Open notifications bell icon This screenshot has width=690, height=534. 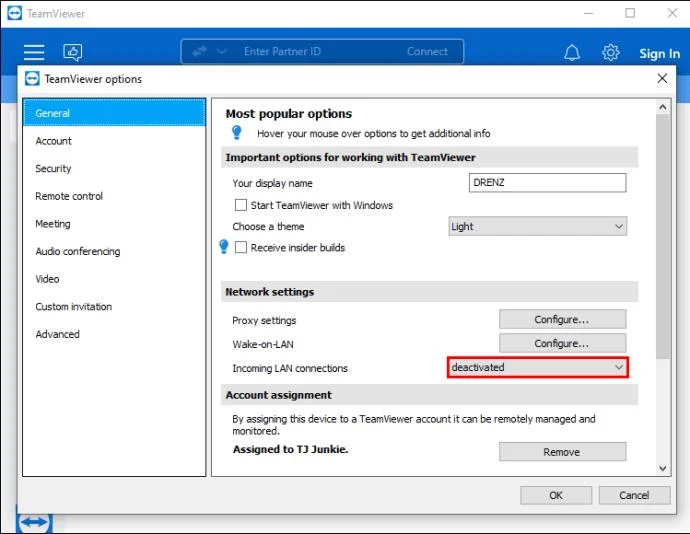(572, 53)
